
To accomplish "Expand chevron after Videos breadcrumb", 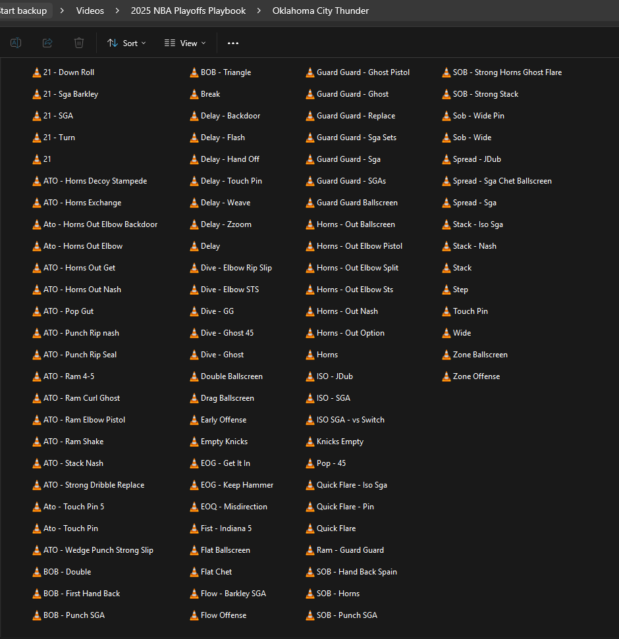I will click(x=117, y=11).
